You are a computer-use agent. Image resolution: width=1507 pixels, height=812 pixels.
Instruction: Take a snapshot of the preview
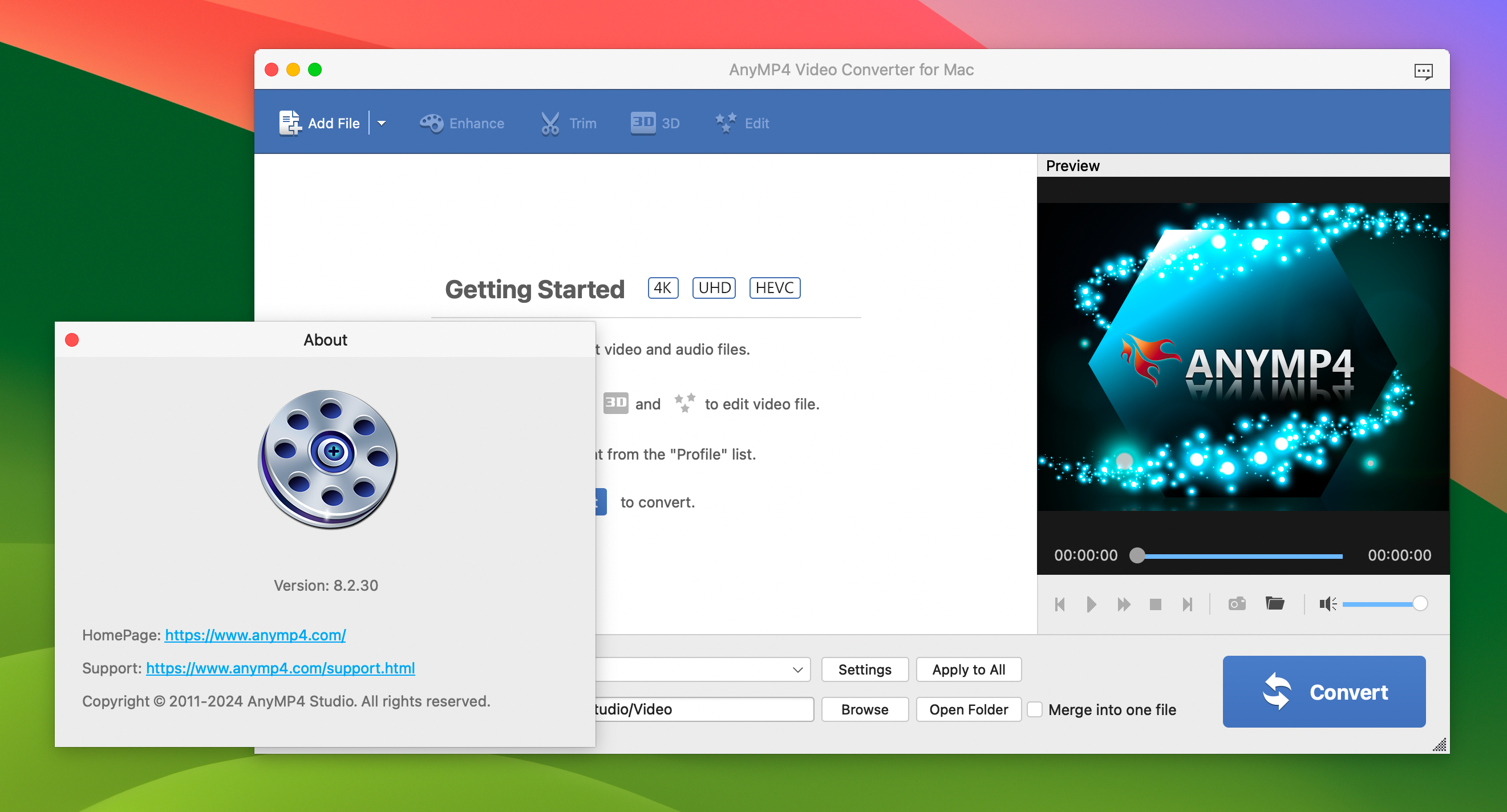1237,604
